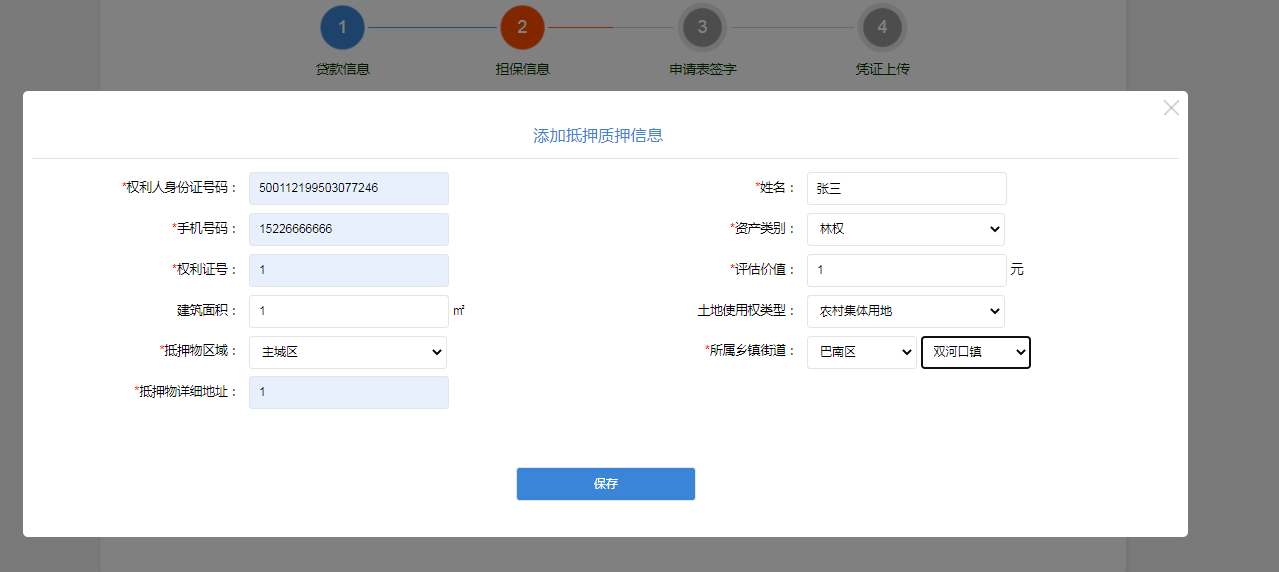1279x572 pixels.
Task: Open the 巴南区 district dropdown
Action: click(862, 352)
